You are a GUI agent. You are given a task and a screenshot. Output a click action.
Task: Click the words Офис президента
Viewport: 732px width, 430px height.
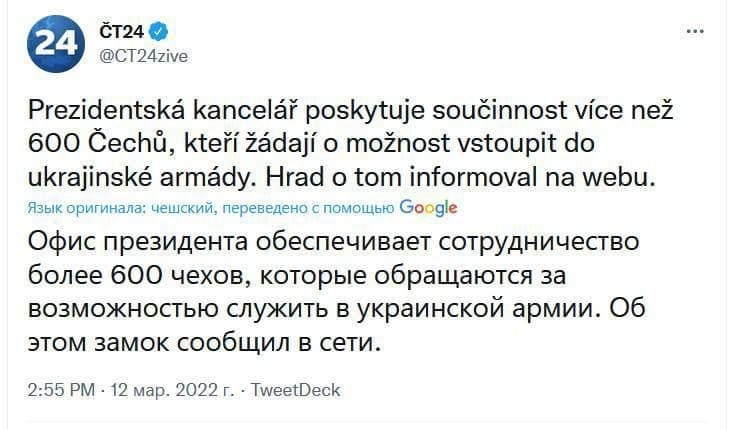pos(138,242)
